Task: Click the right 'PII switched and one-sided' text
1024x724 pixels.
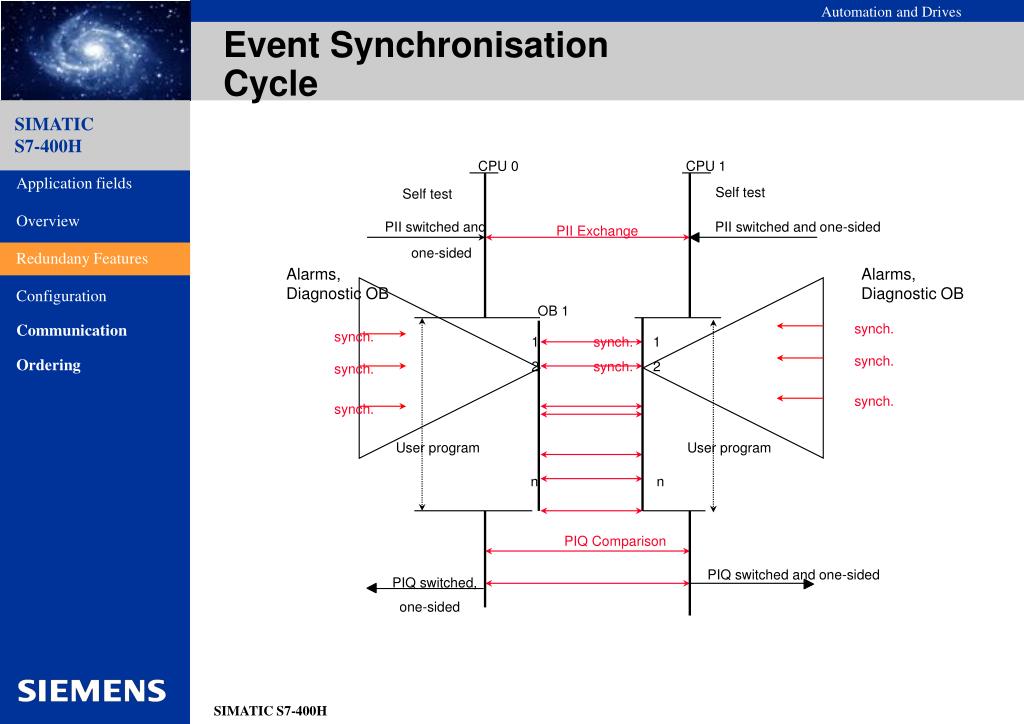Action: pos(797,227)
